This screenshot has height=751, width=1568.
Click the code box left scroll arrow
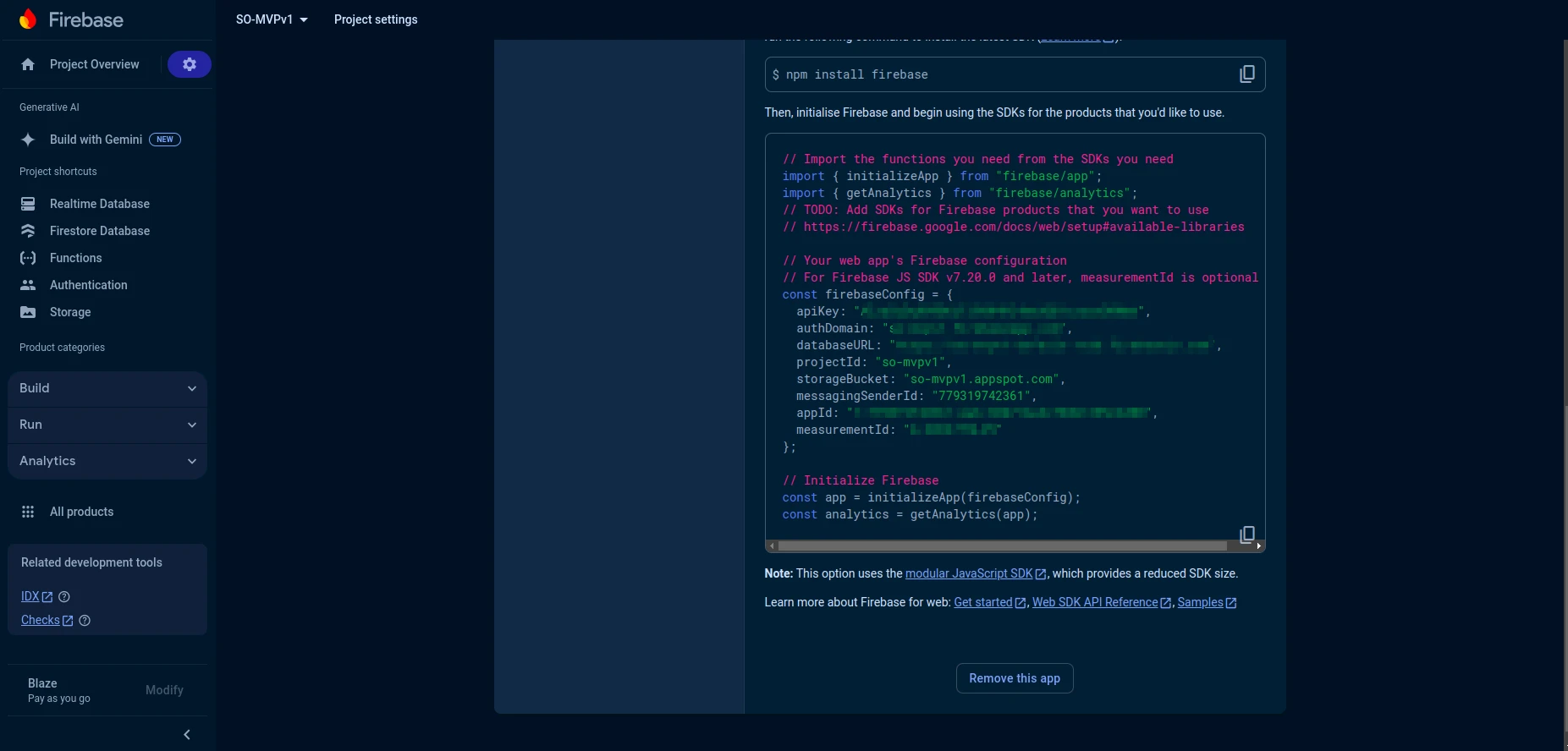click(x=772, y=546)
